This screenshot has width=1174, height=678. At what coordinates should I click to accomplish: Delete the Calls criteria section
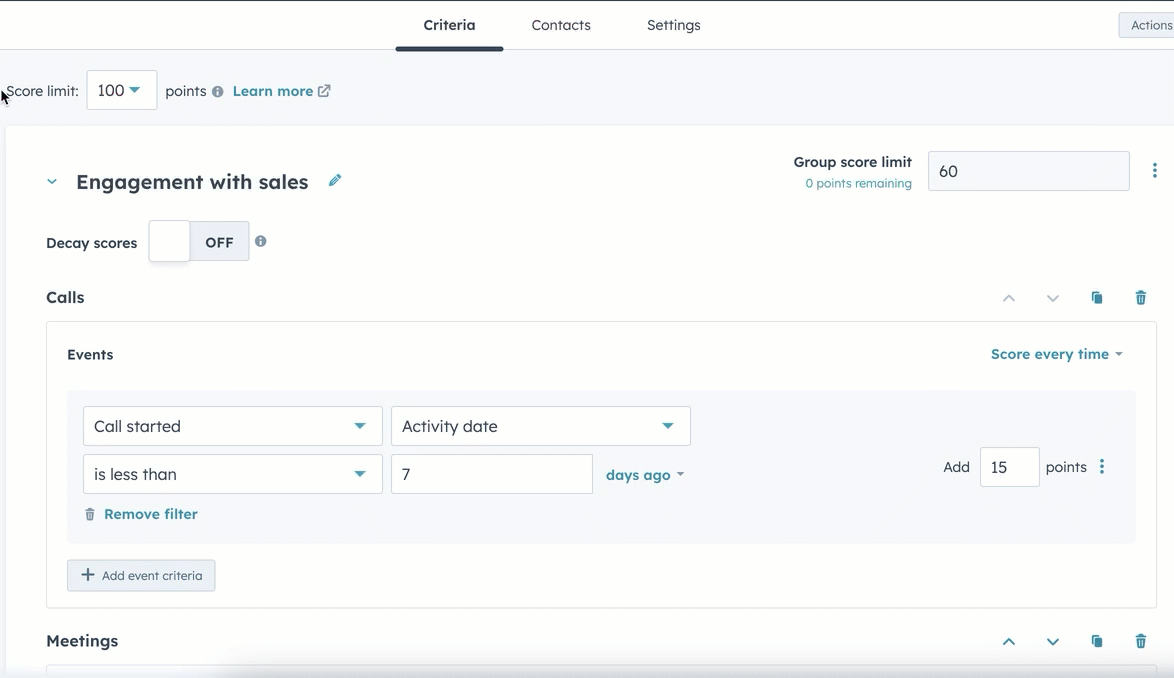[x=1141, y=297]
